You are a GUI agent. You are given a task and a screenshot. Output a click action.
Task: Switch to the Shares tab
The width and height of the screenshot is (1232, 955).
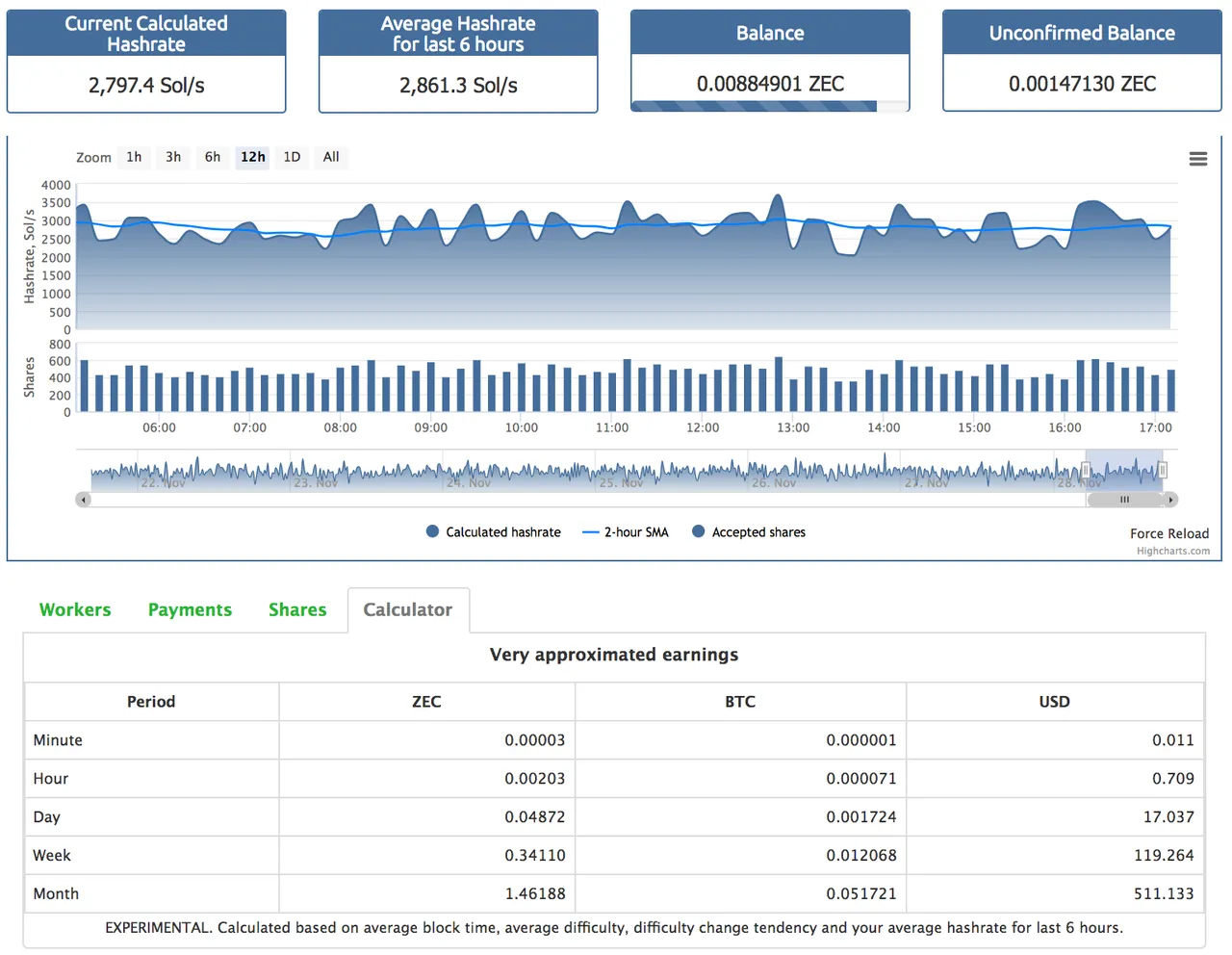pyautogui.click(x=297, y=609)
